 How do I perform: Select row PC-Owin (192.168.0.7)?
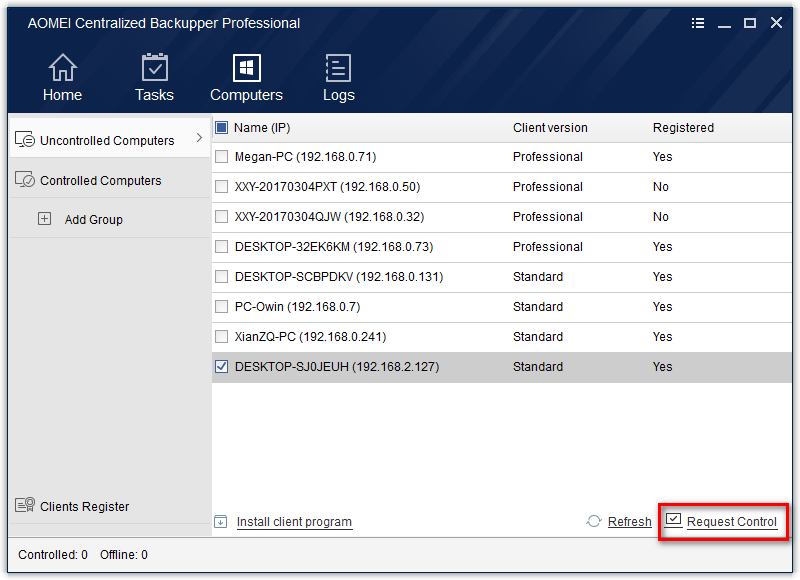(502, 307)
